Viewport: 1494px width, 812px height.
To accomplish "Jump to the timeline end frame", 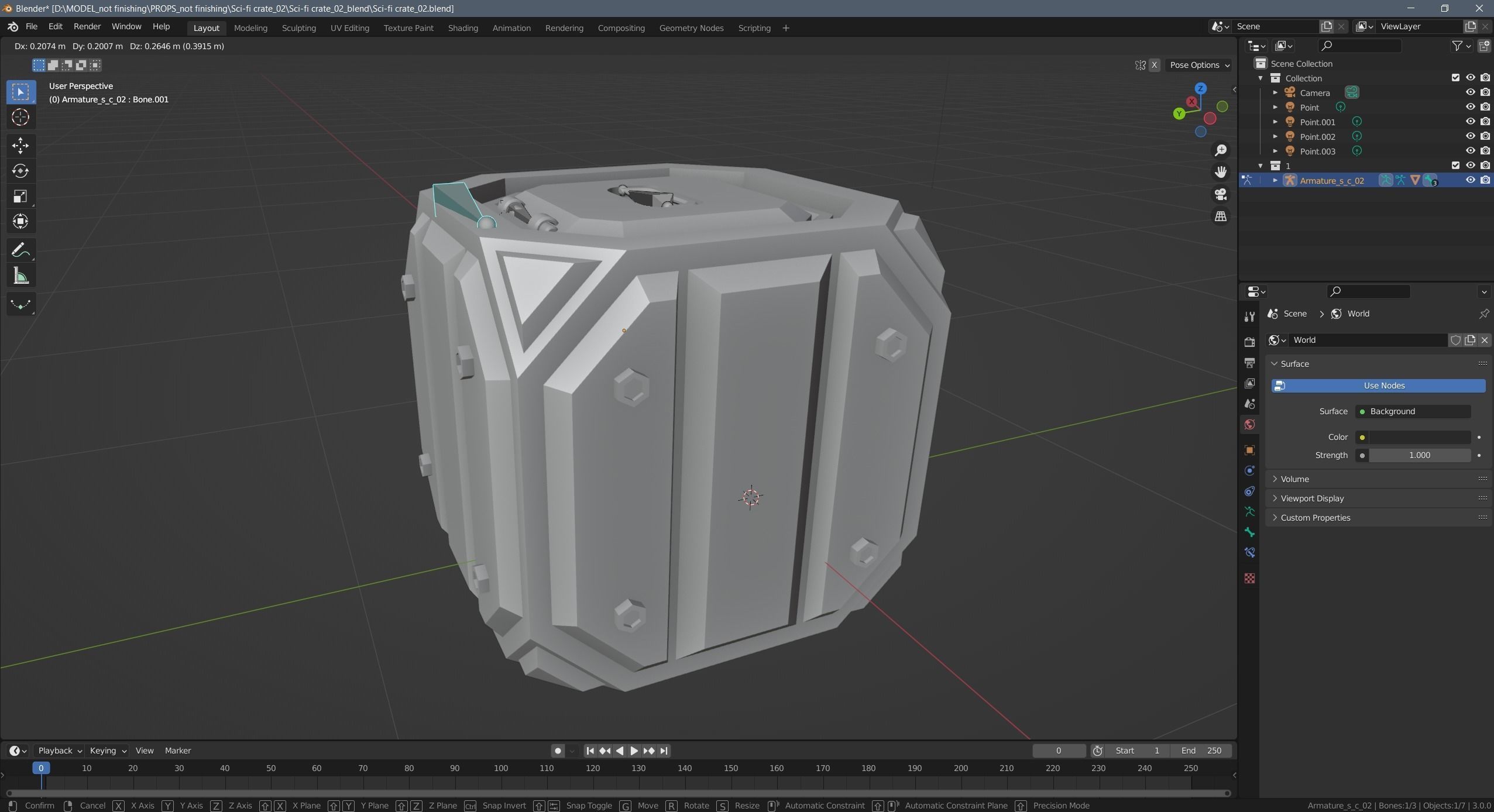I will [x=664, y=751].
